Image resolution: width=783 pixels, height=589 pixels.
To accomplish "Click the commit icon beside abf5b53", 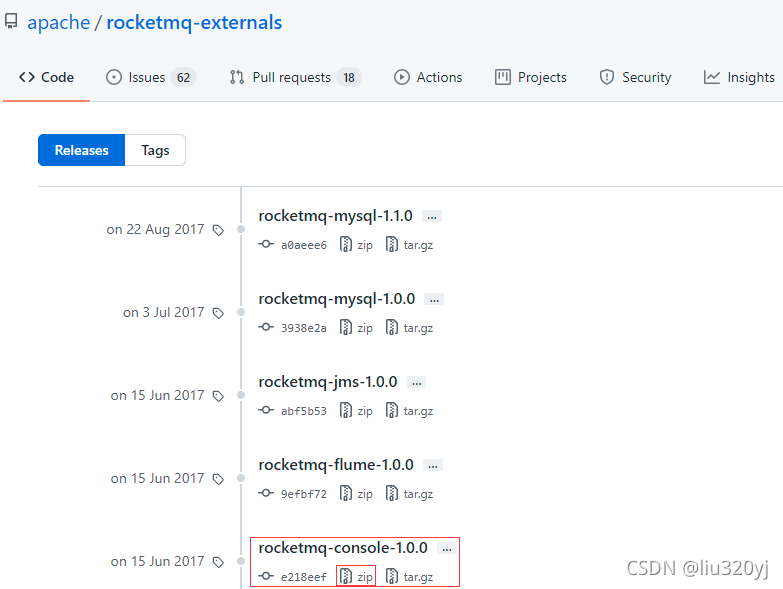I will tap(266, 409).
